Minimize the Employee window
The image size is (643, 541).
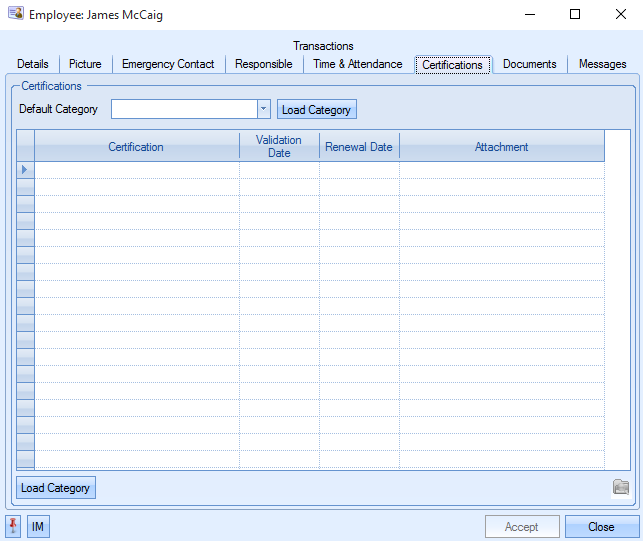[x=529, y=15]
